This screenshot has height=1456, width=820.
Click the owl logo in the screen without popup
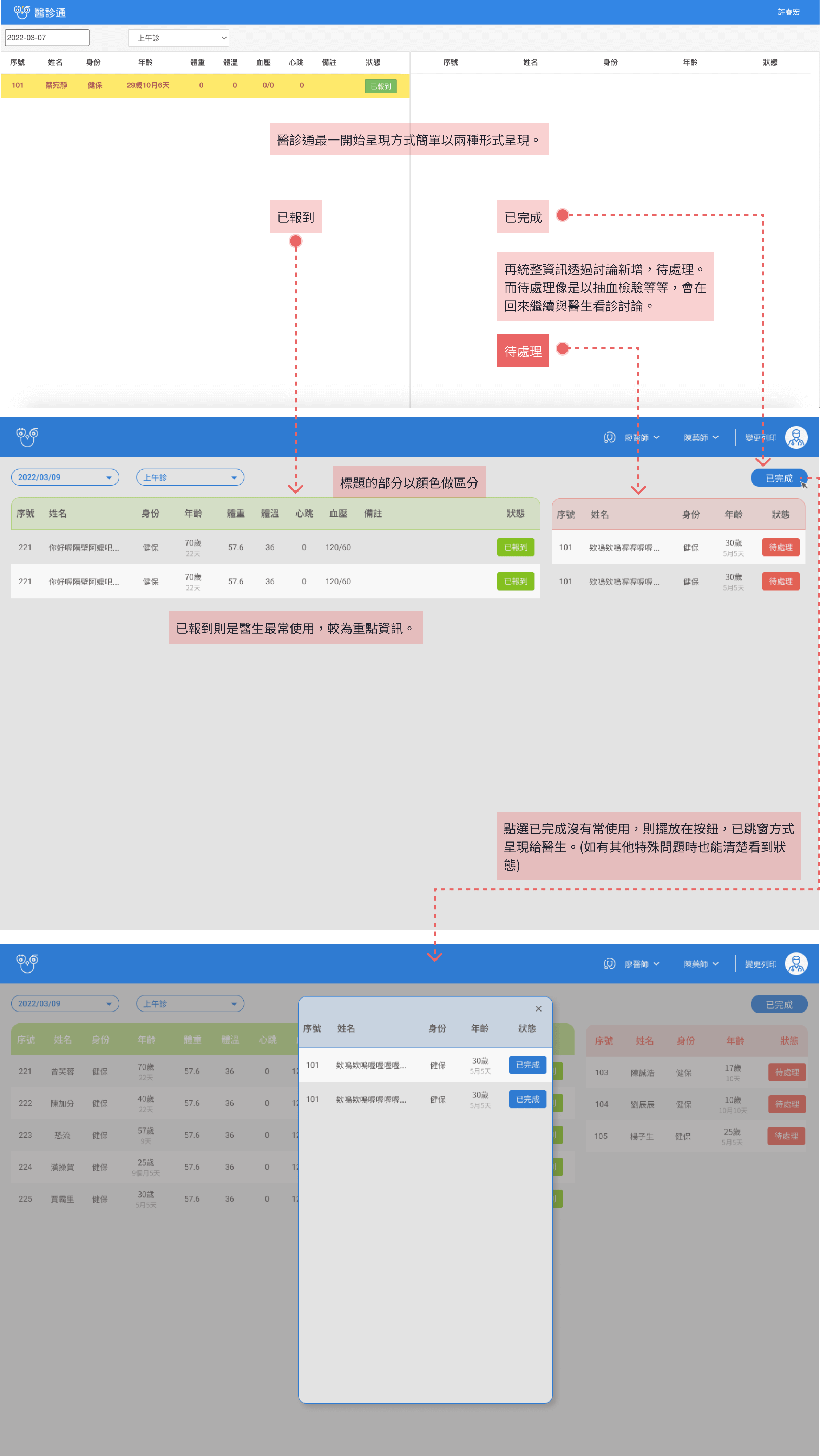[27, 437]
